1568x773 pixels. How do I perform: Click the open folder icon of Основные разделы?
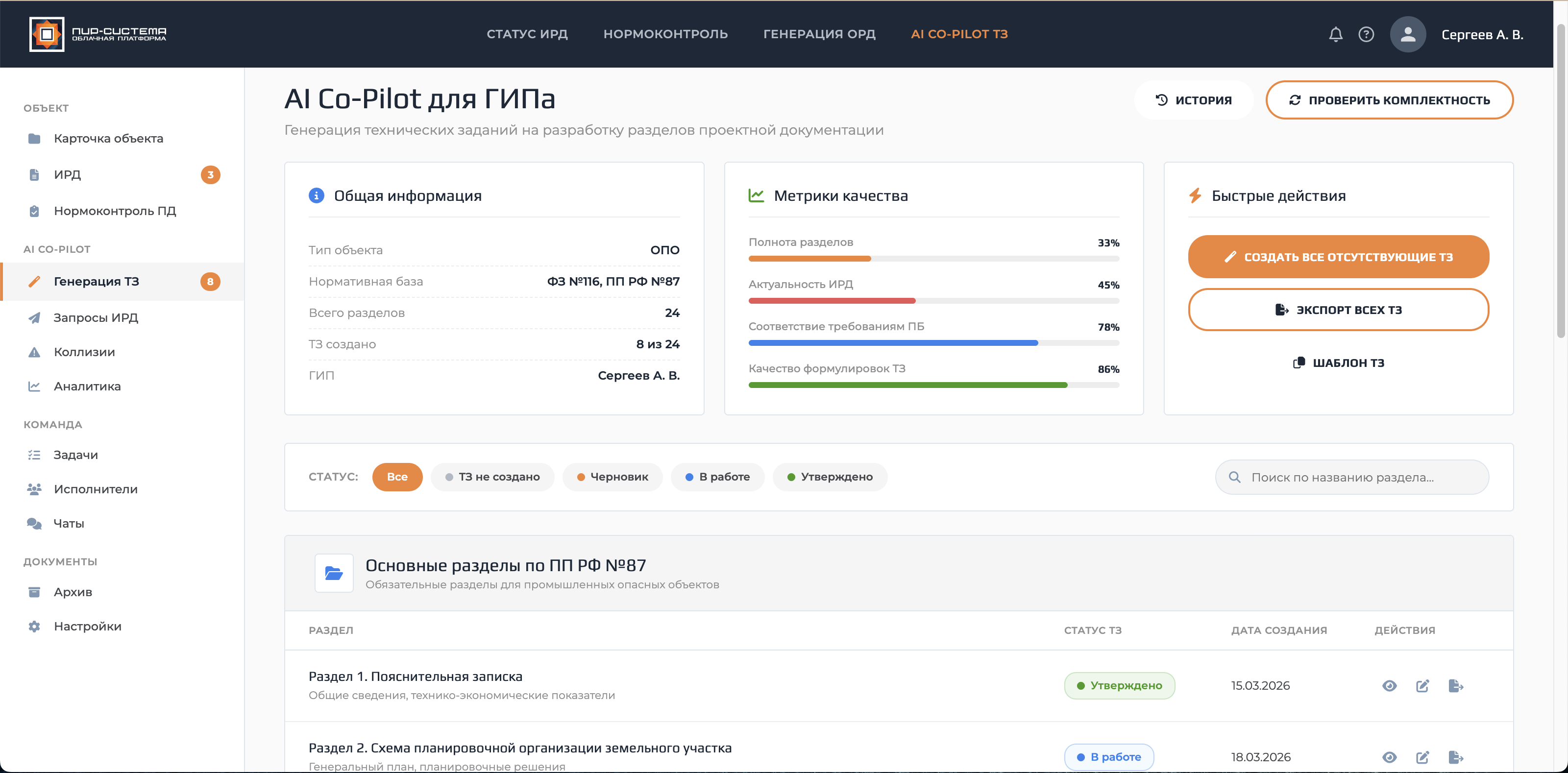tap(334, 573)
